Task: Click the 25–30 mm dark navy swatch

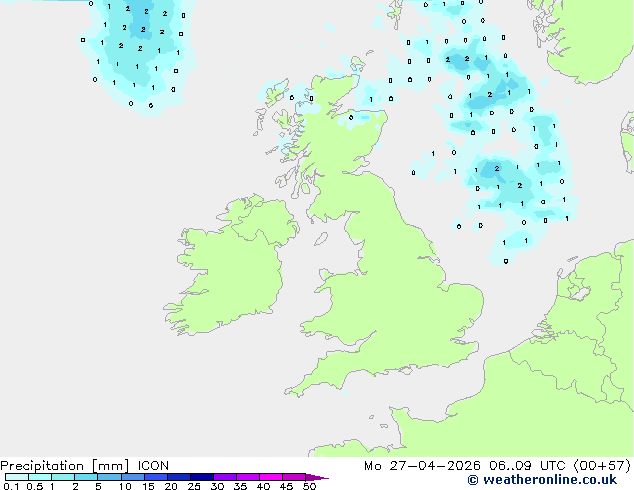Action: coord(202,477)
